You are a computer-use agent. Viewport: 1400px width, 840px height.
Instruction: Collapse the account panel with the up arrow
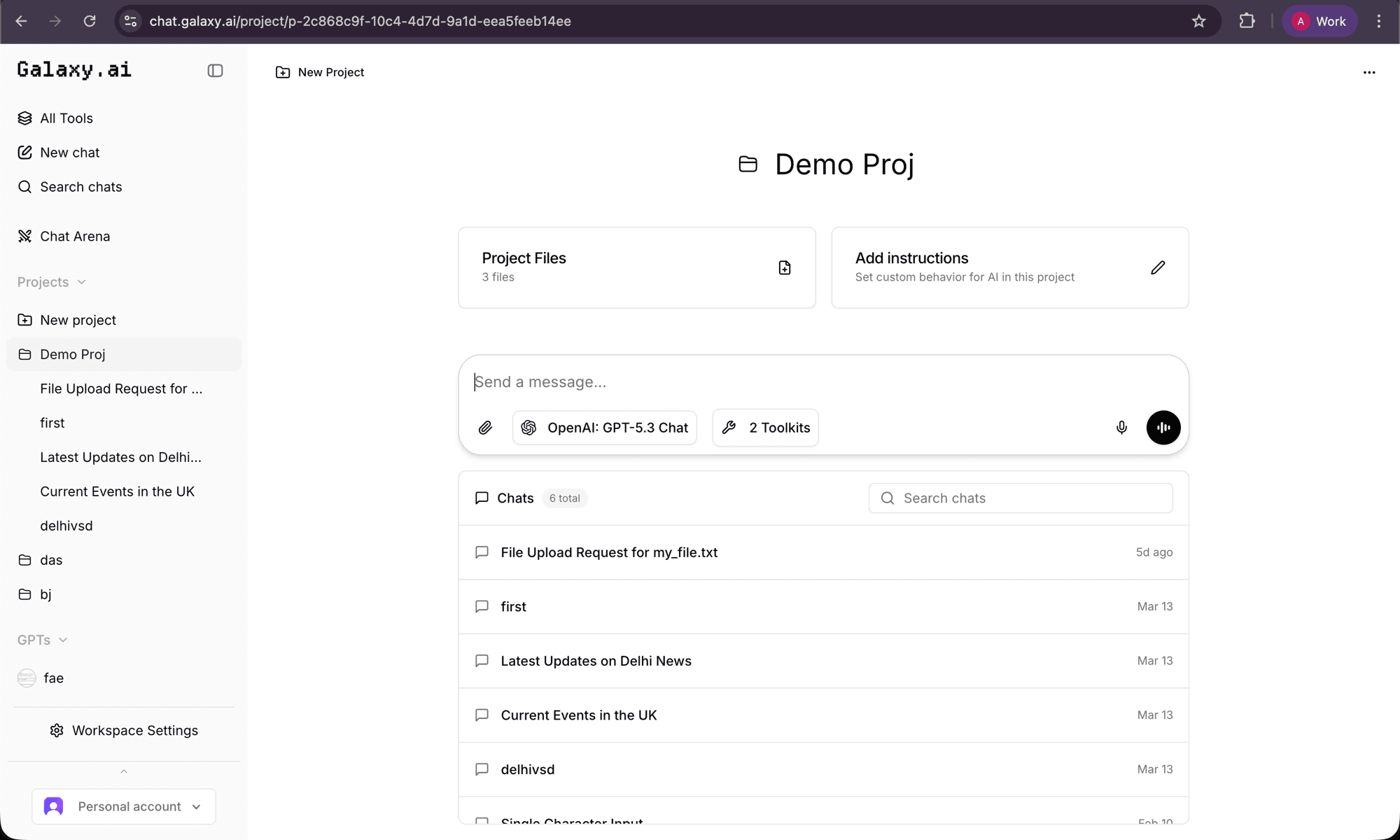(x=123, y=771)
